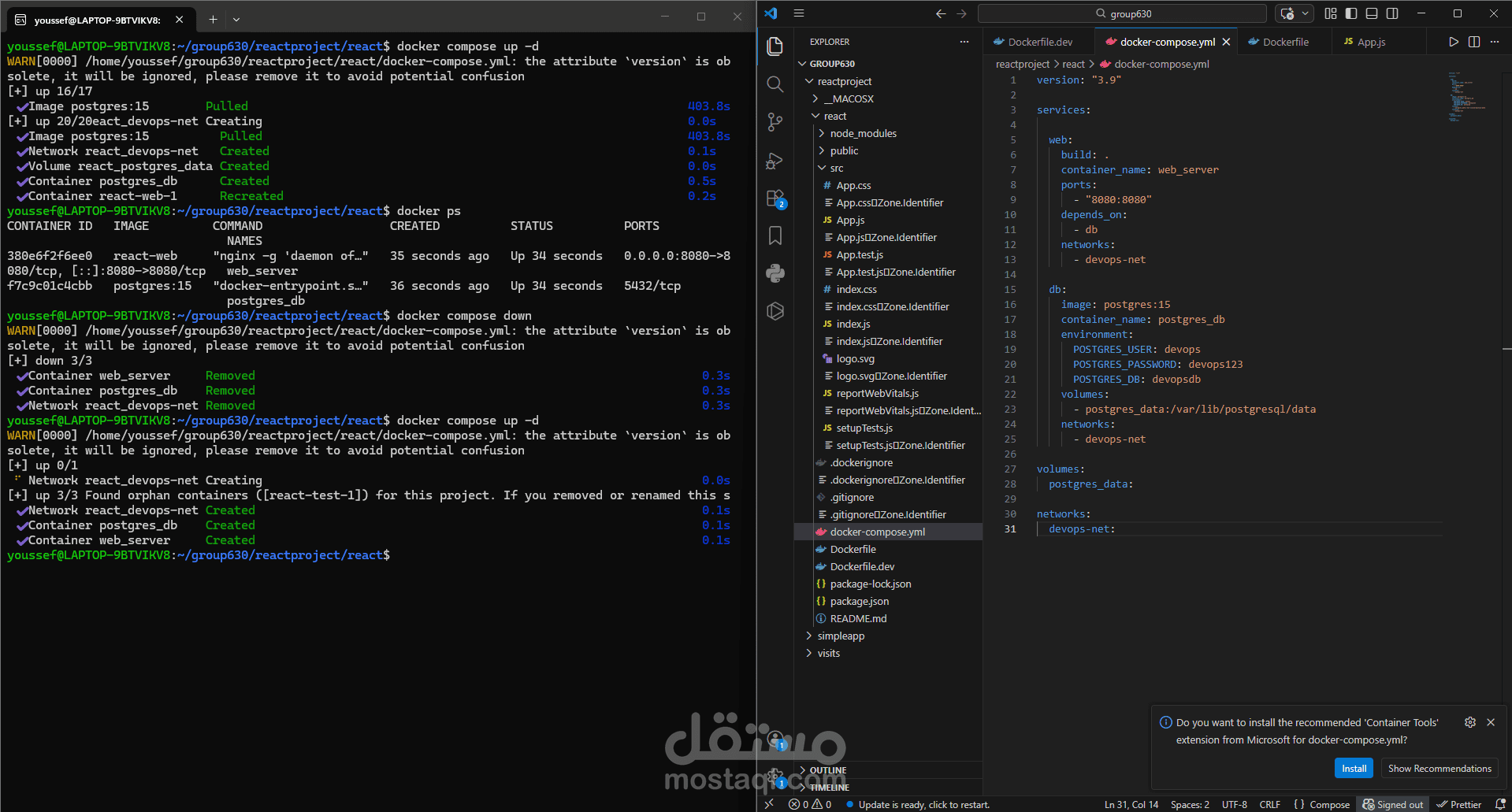Switch to the Dockerfile editor tab
Screen dimensions: 1512x812
click(1284, 42)
